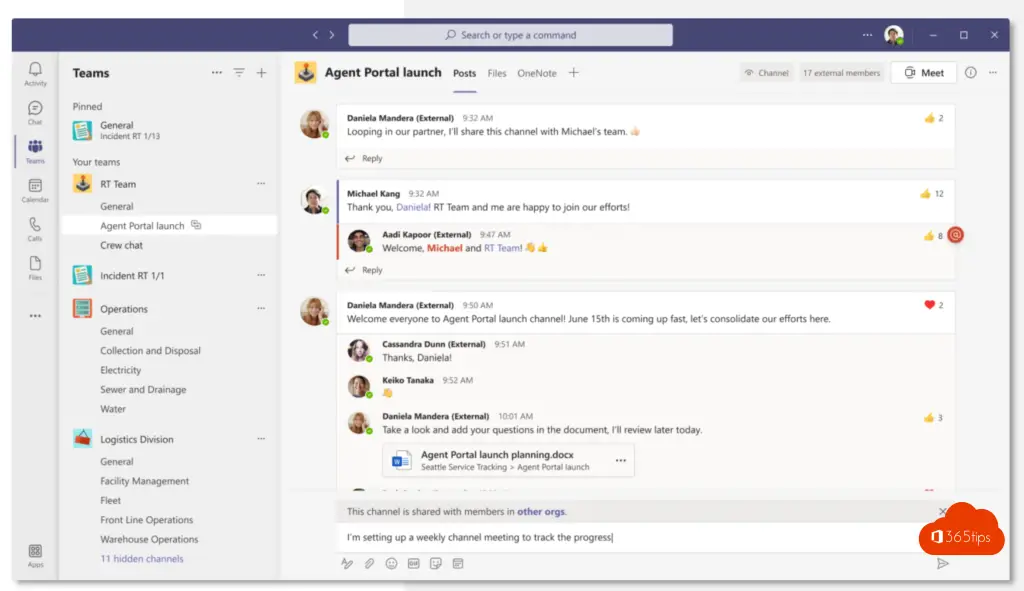Expand the 11 hidden channels link
Screen dimensions: 1024x591
pos(142,559)
